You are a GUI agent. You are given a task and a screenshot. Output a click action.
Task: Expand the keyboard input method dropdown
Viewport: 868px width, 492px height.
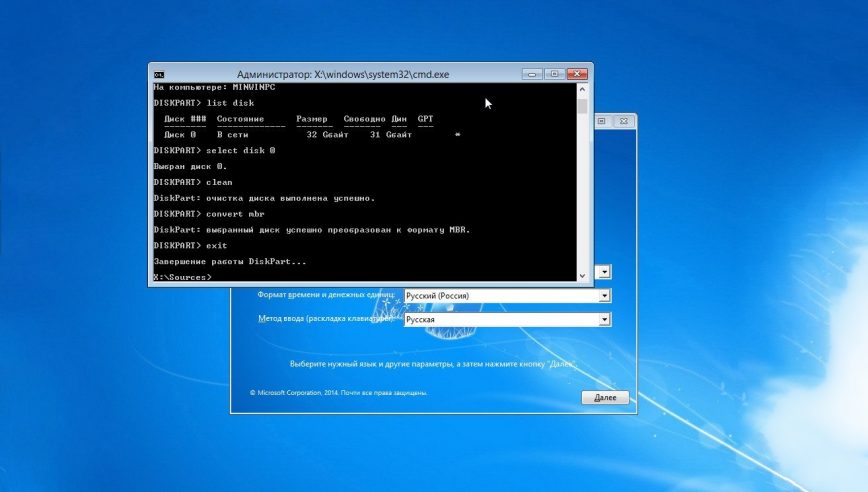(604, 320)
